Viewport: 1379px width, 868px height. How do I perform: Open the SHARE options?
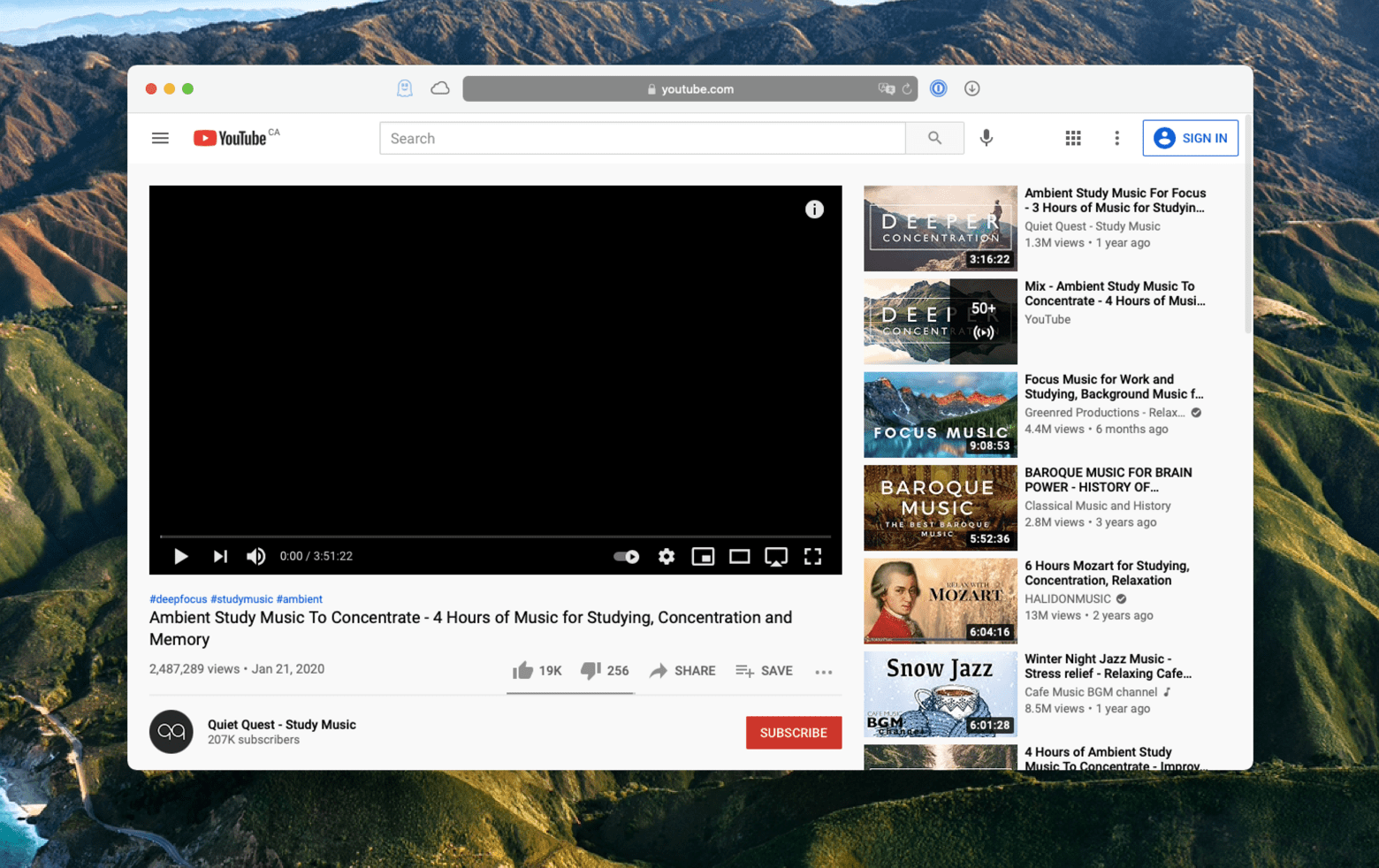coord(682,671)
